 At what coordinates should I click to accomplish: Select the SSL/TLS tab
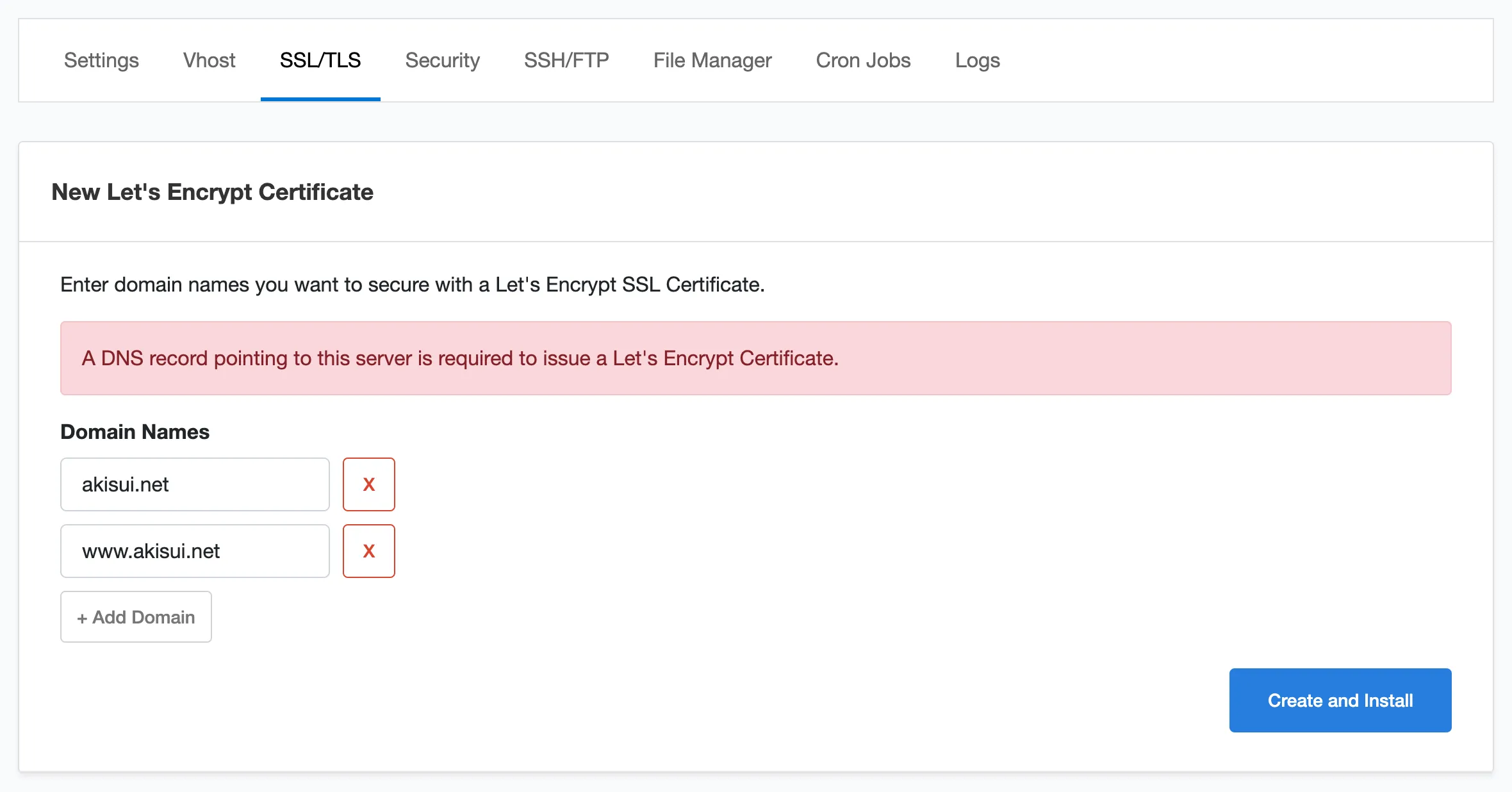[320, 60]
